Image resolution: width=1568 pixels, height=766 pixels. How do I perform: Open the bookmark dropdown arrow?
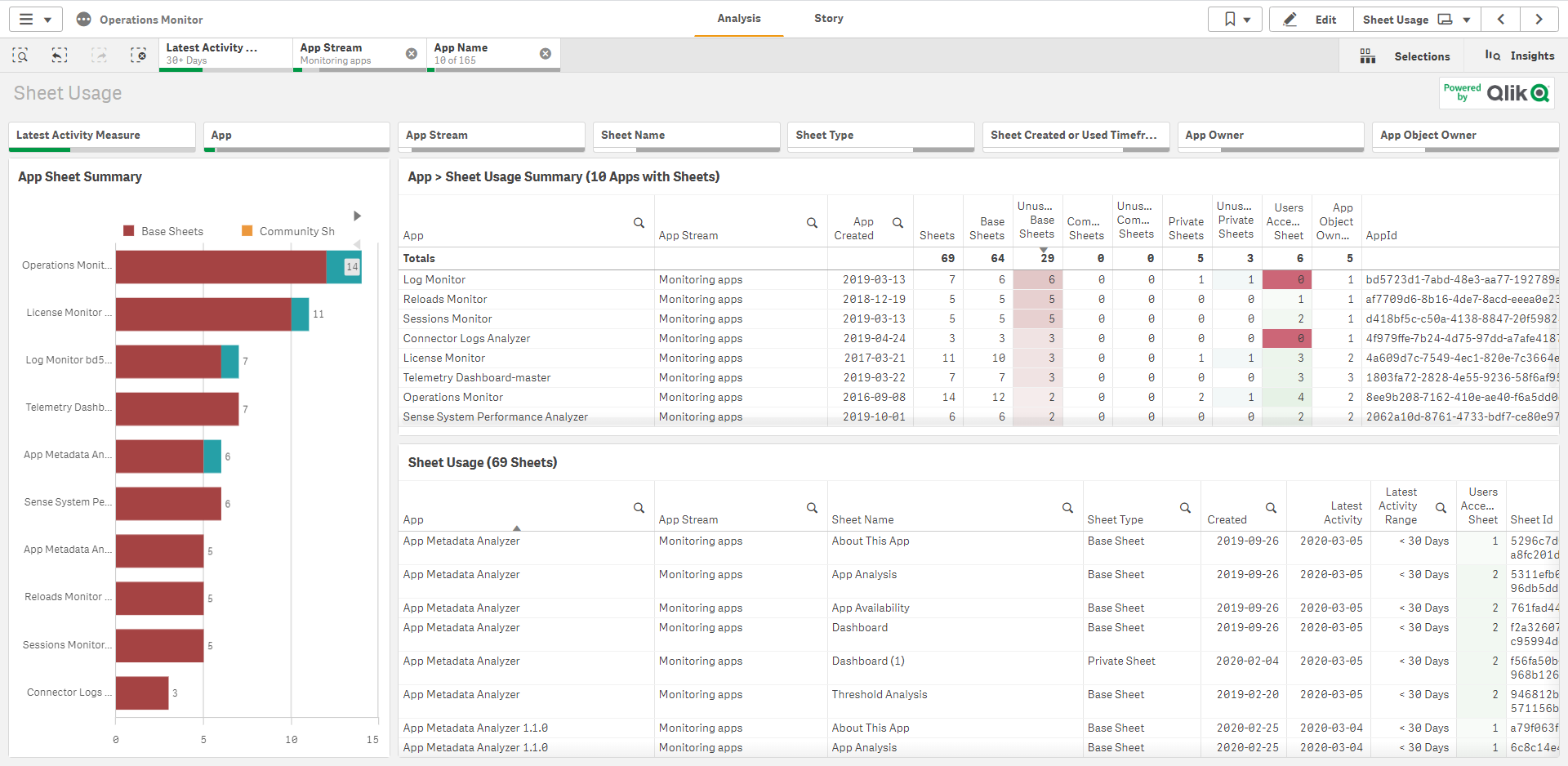[x=1248, y=19]
